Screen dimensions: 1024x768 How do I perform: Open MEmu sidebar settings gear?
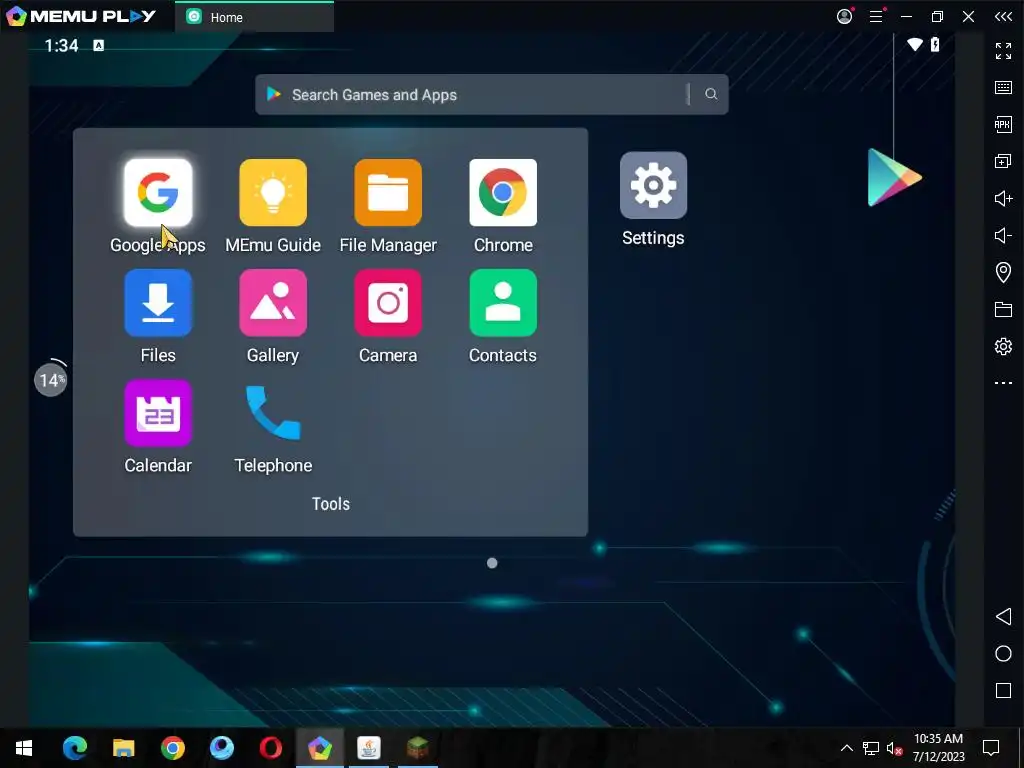coord(1003,346)
